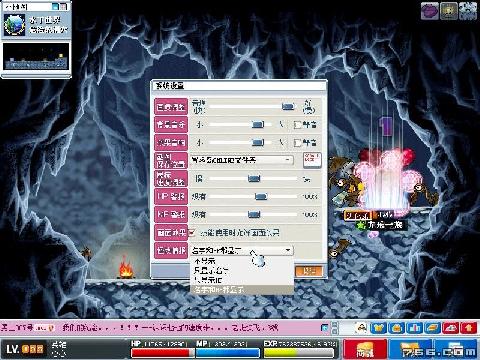Click the chat expand button beside chat bar
Image resolution: width=480 pixels, height=360 pixels.
324,328
